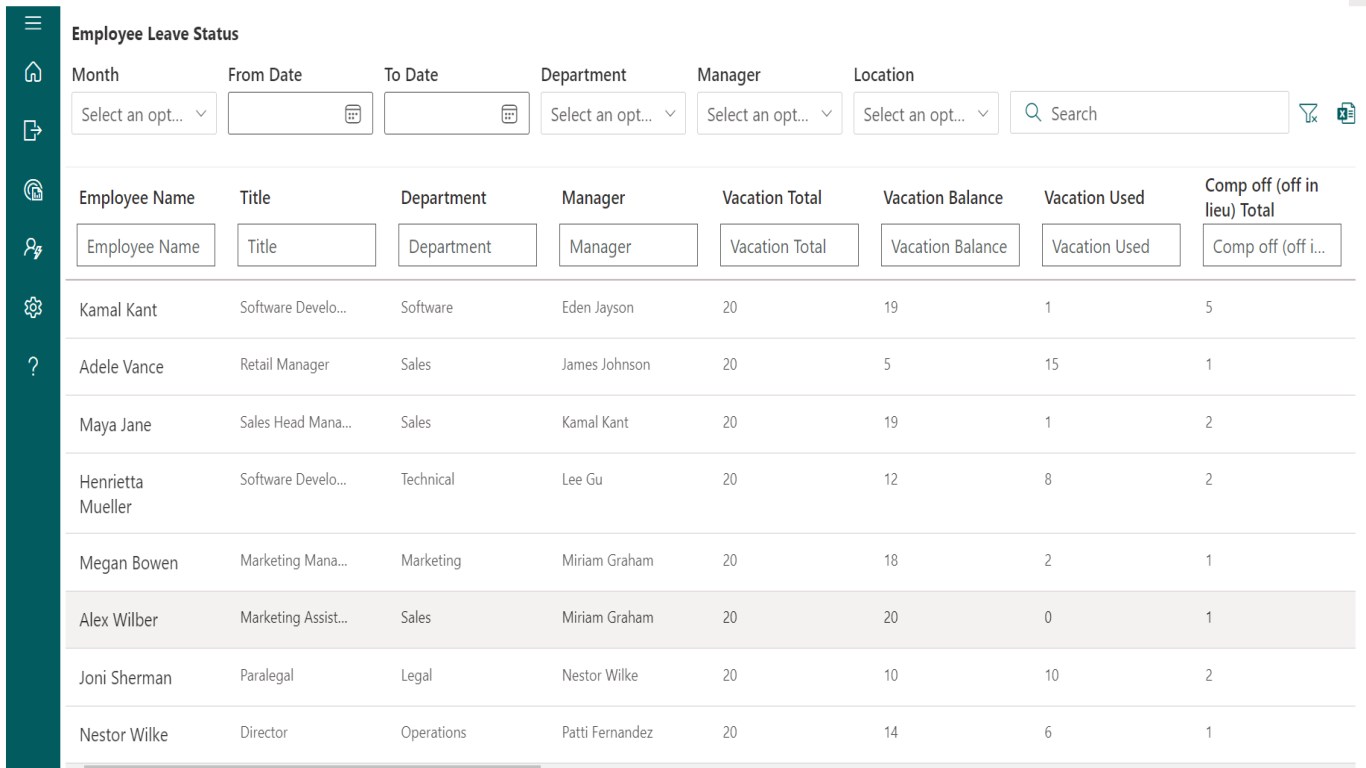Sort by Vacation Balance column header
1366x768 pixels.
point(943,198)
